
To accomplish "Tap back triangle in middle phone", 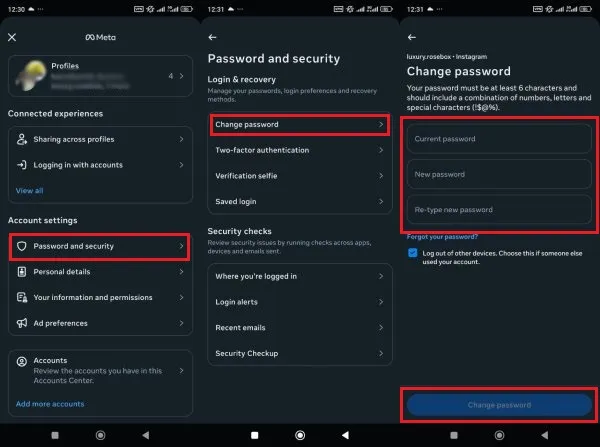I will (x=345, y=435).
